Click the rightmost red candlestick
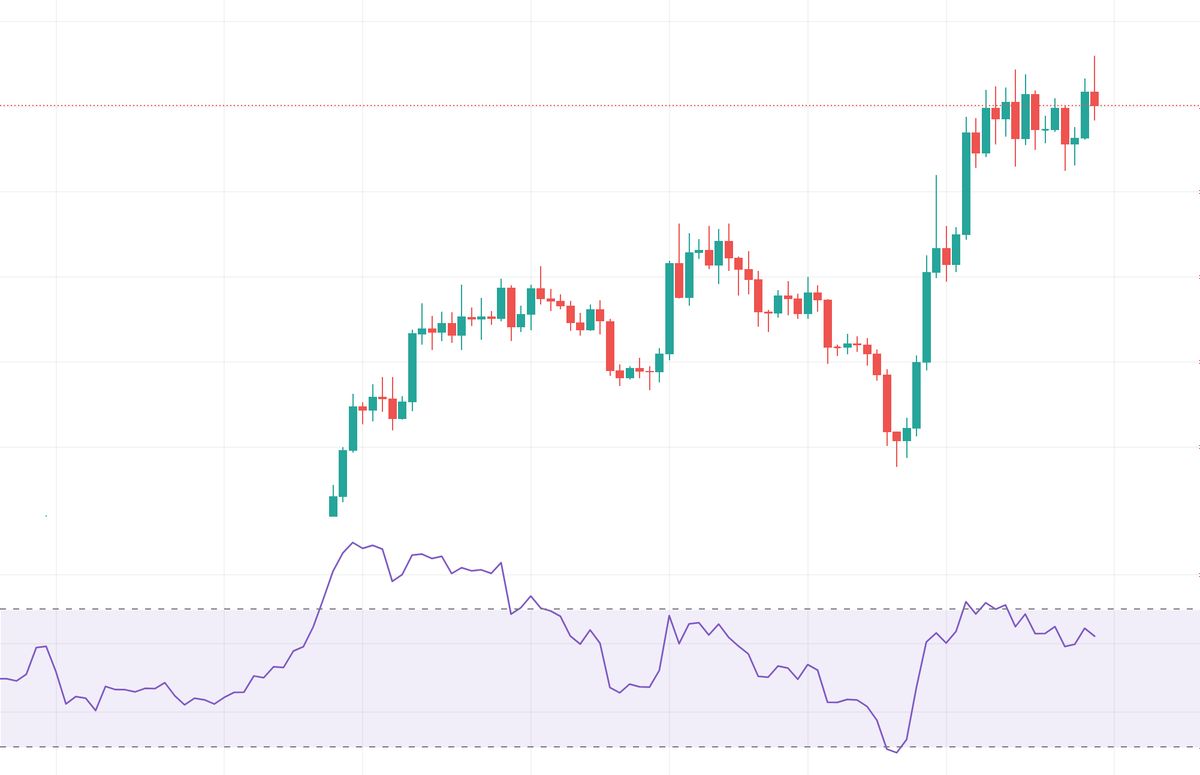1200x775 pixels. point(1095,98)
